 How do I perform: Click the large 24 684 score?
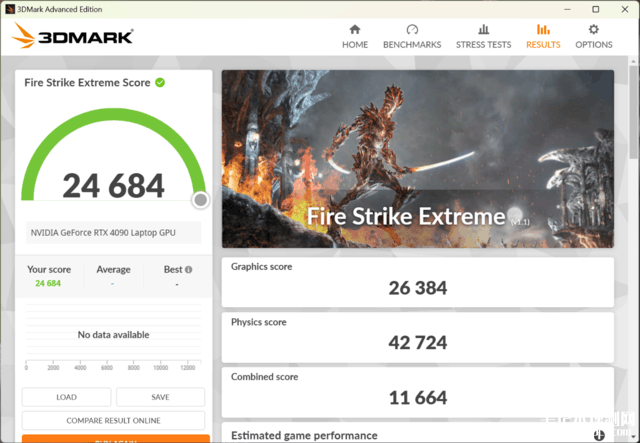coord(113,186)
